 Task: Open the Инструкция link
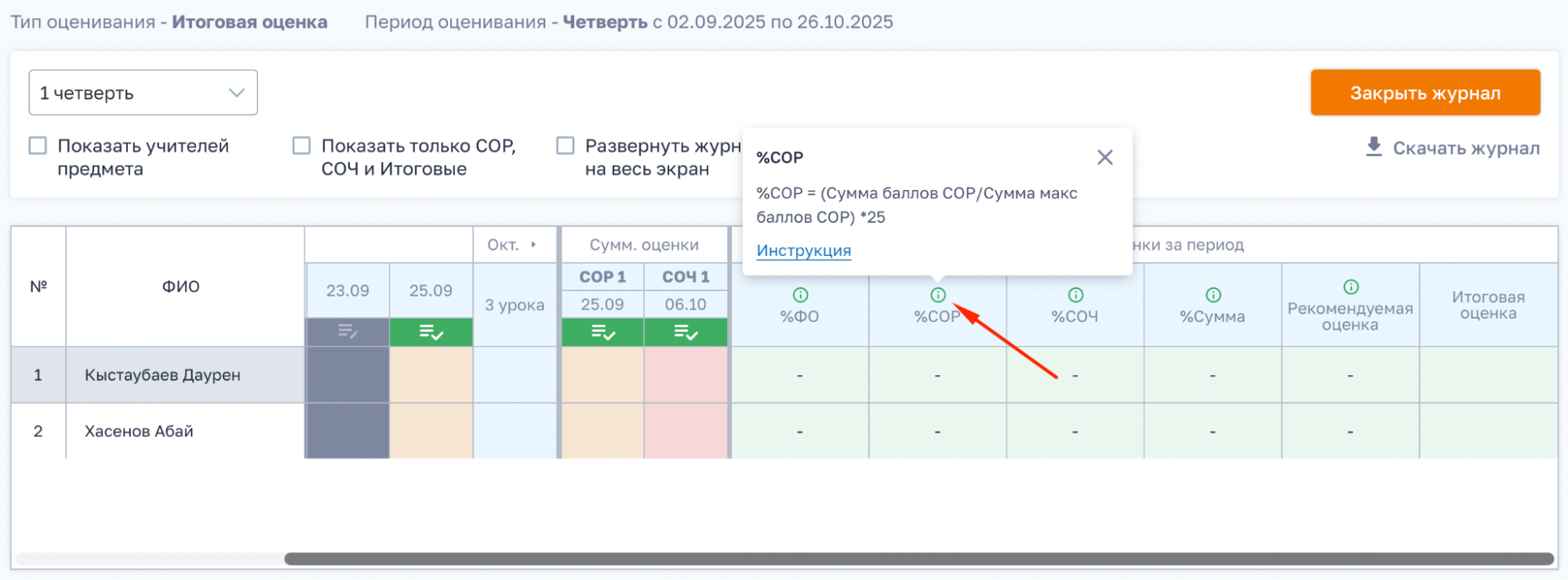tap(803, 250)
